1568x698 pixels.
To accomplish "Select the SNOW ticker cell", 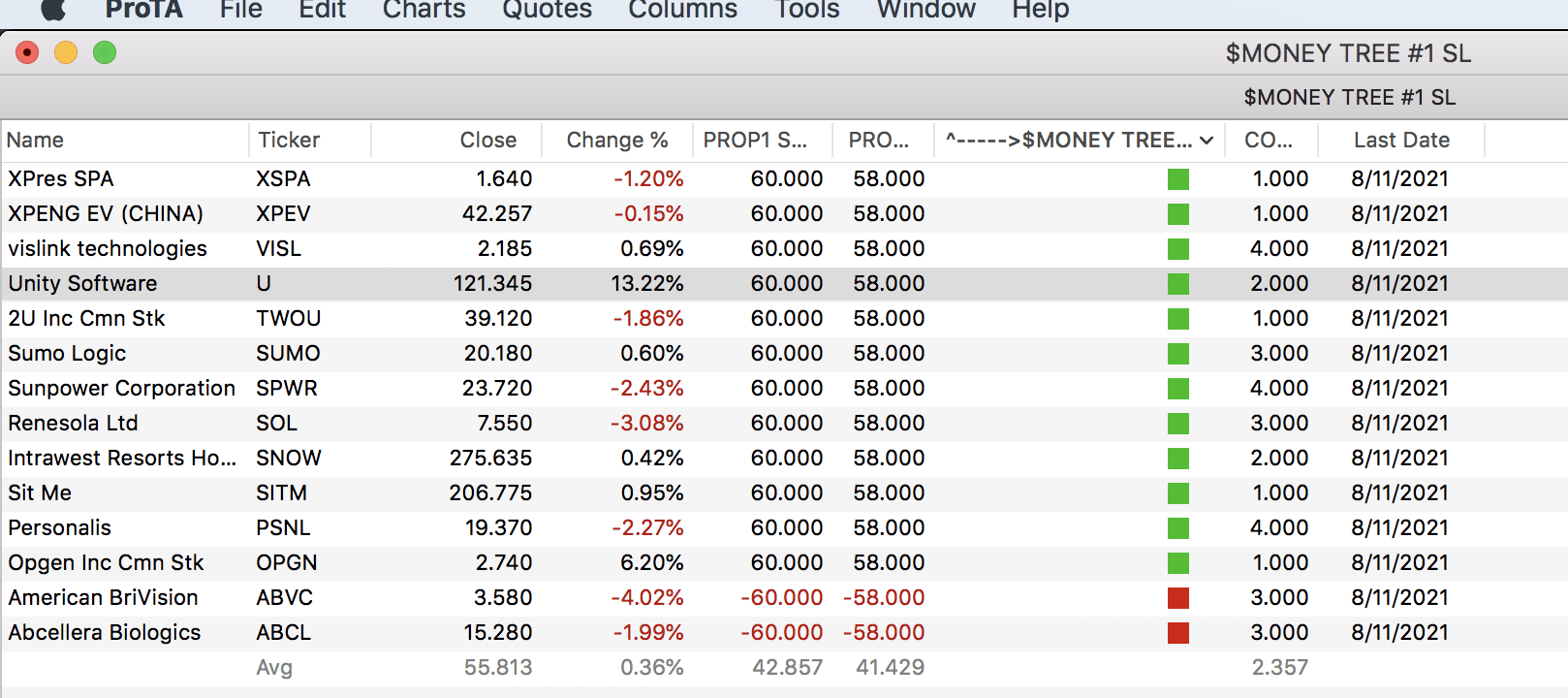I will point(289,459).
